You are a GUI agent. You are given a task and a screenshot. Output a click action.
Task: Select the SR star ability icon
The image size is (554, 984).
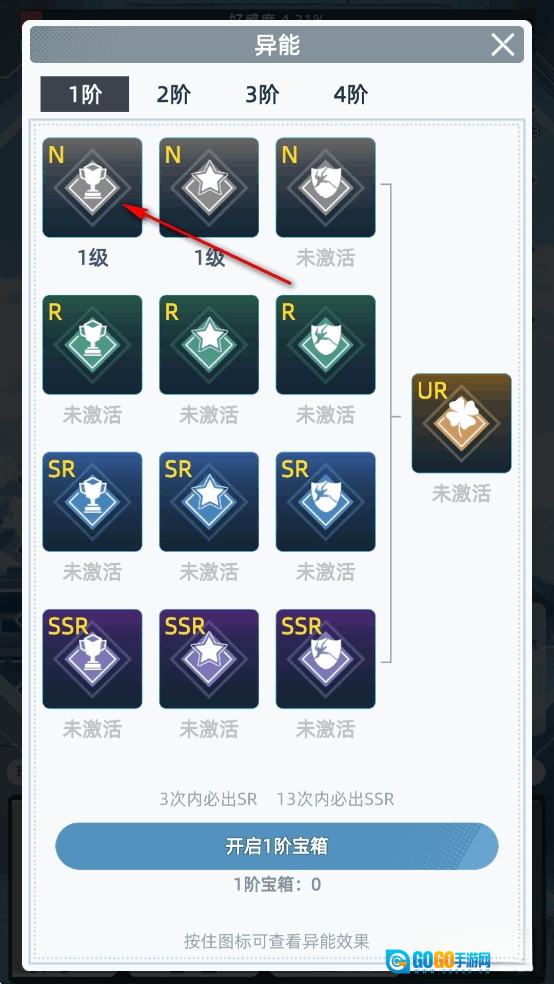tap(209, 501)
